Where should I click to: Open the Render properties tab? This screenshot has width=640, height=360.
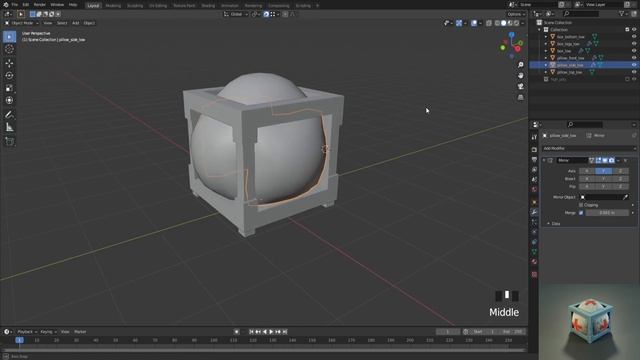534,150
